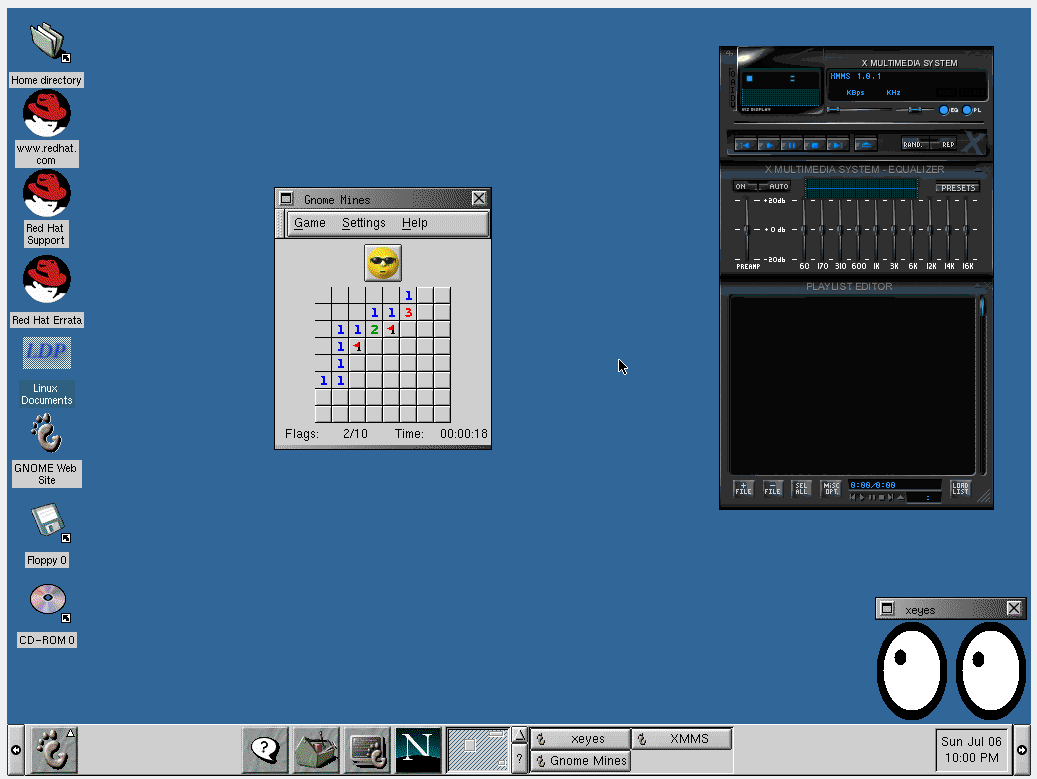Screen dimensions: 1037x779
Task: Open the equalizer PRESETS menu
Action: coord(957,187)
